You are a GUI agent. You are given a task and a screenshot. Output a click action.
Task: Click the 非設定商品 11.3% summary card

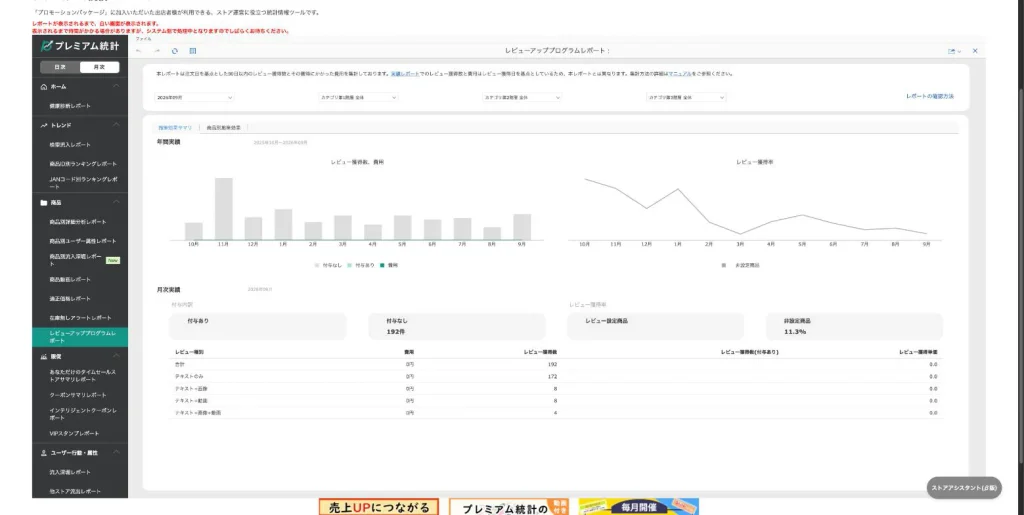pyautogui.click(x=854, y=326)
